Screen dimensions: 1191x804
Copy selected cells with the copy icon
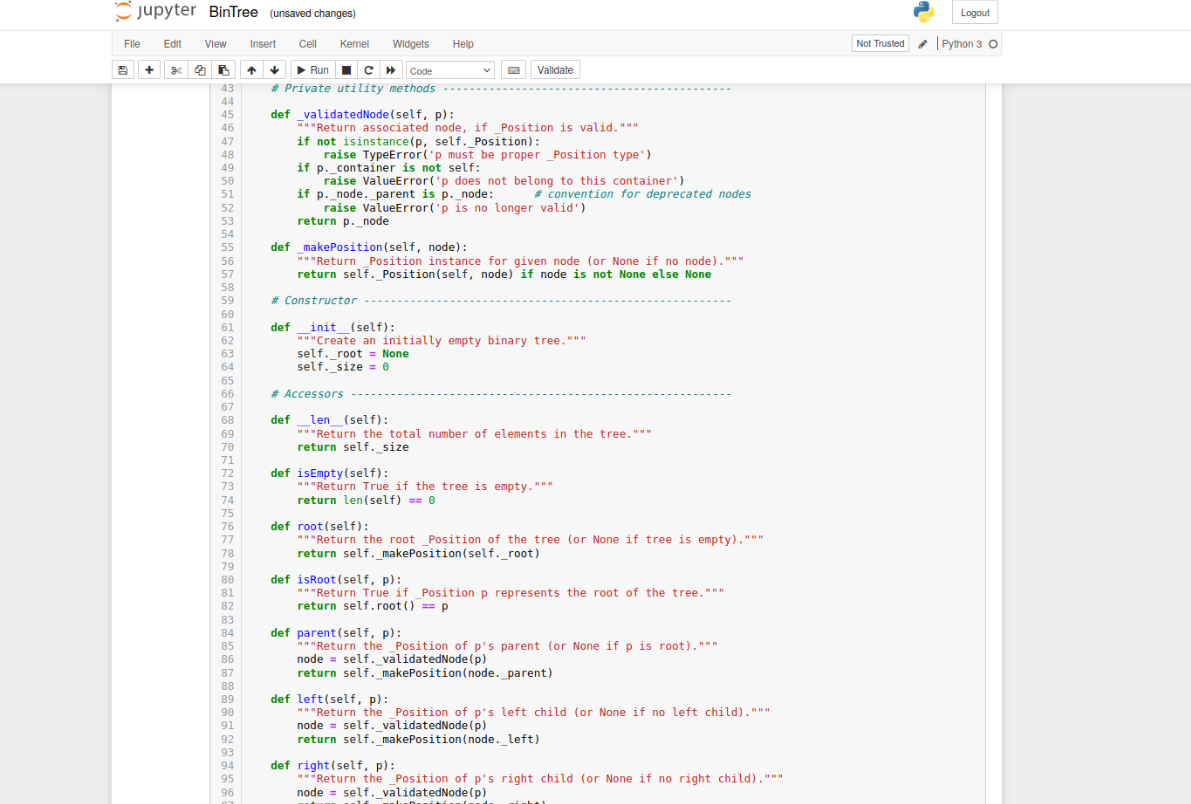tap(199, 69)
